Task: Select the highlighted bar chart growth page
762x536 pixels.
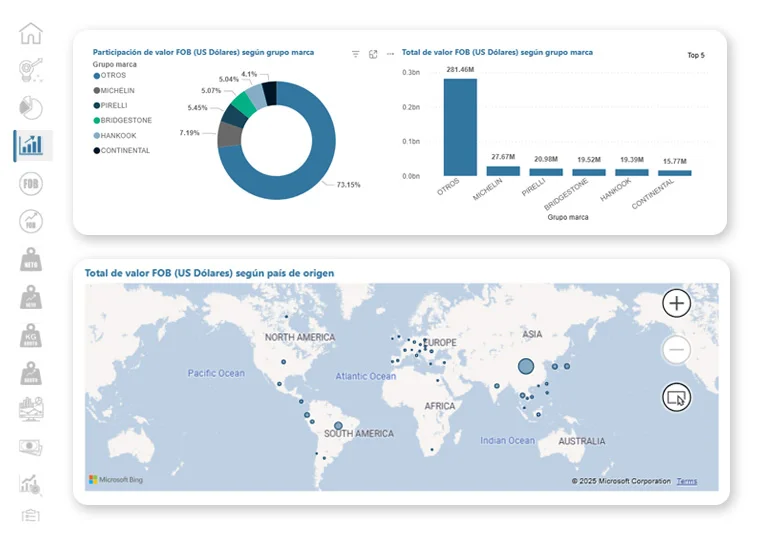Action: coord(32,145)
